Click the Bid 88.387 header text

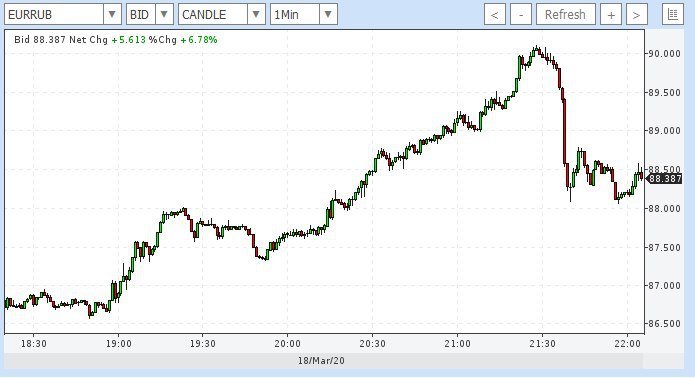[40, 40]
